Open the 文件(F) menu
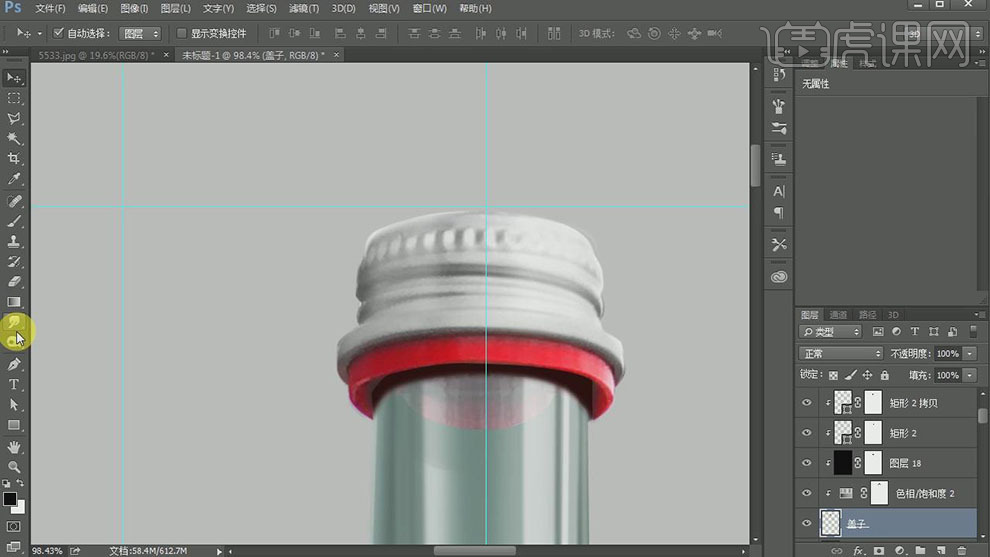The width and height of the screenshot is (990, 557). [x=50, y=8]
